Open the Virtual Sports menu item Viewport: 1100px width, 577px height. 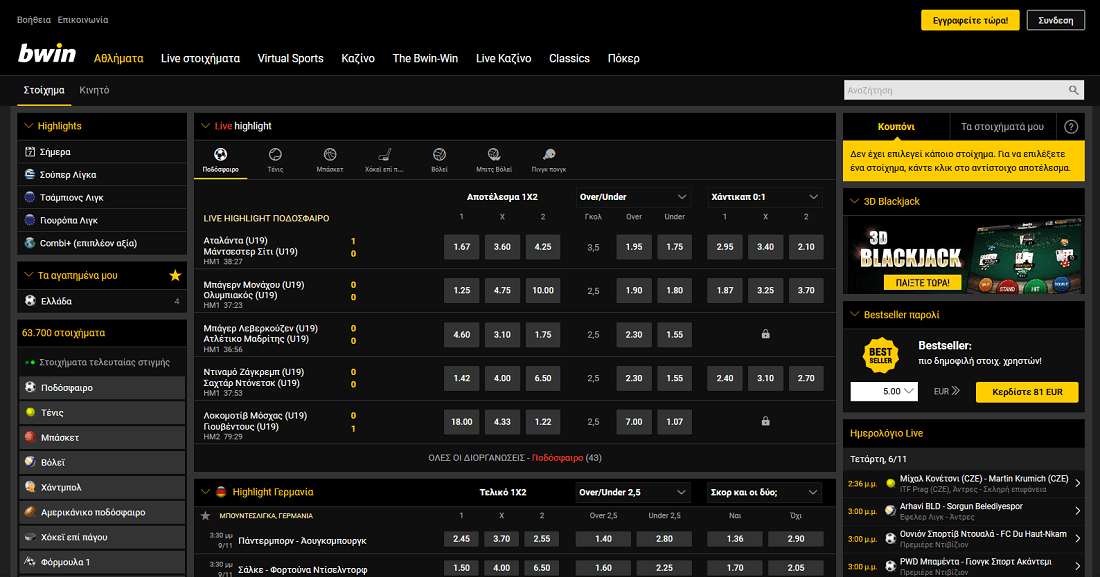[290, 58]
